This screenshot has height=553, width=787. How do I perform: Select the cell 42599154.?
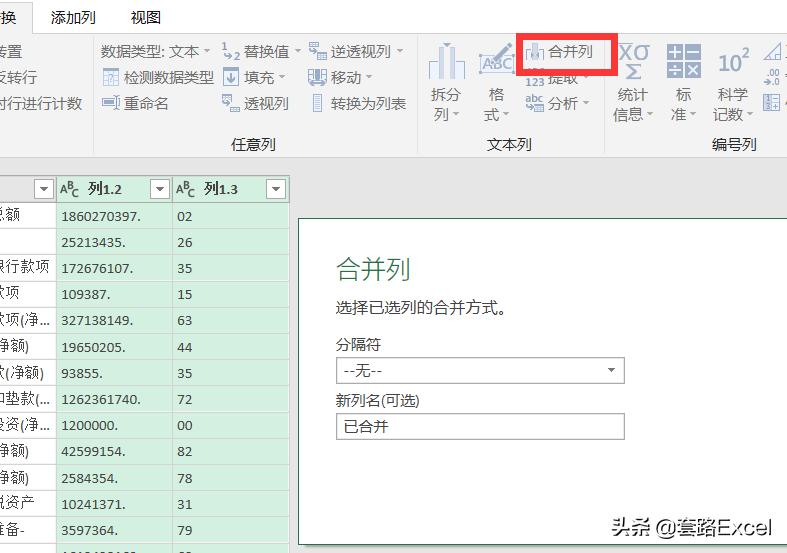[114, 452]
